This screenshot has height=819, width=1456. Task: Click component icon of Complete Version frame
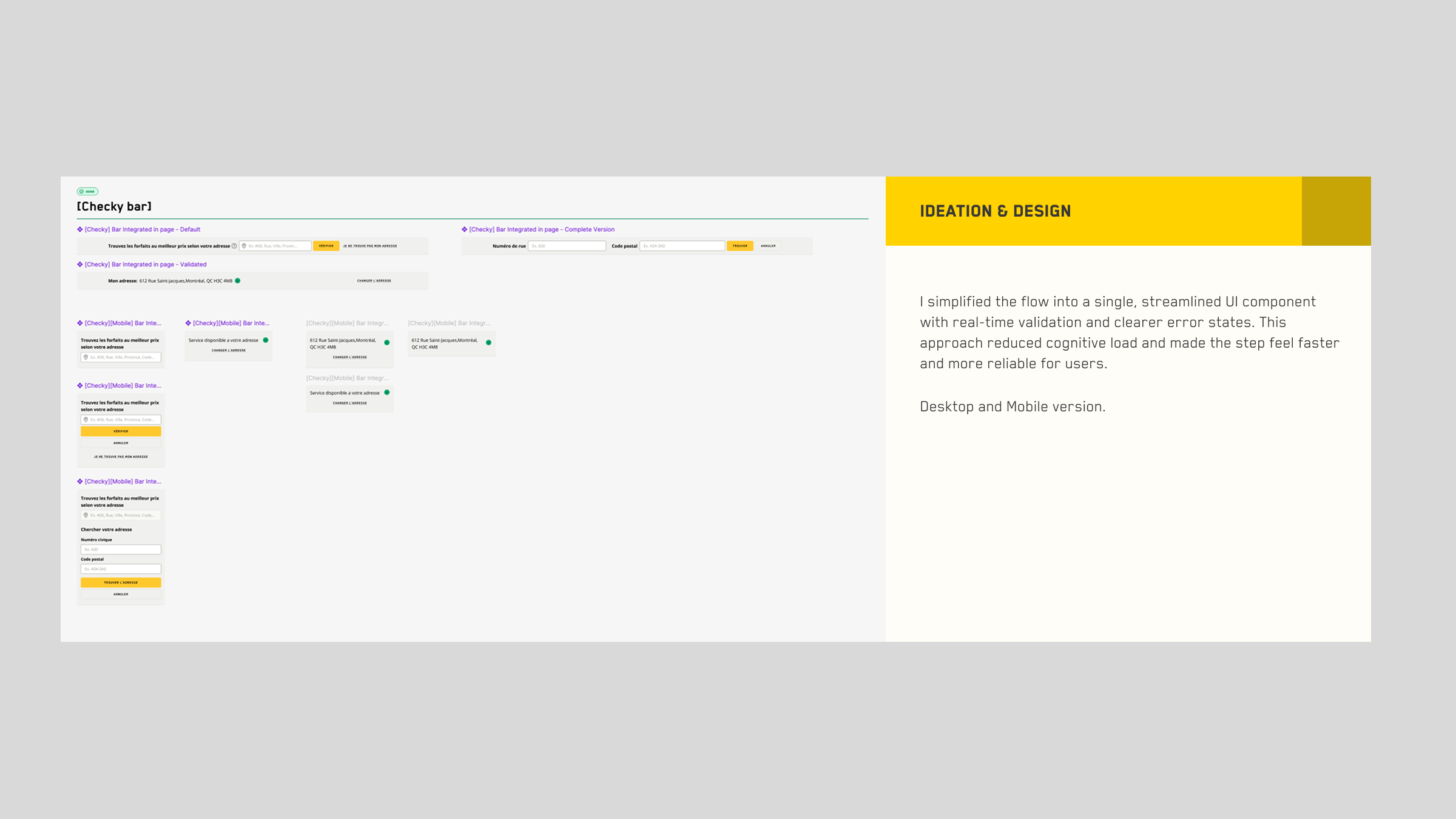[464, 229]
